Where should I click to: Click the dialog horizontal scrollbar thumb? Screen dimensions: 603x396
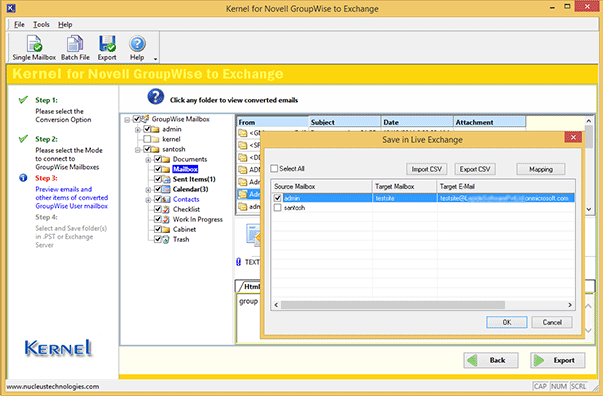393,305
